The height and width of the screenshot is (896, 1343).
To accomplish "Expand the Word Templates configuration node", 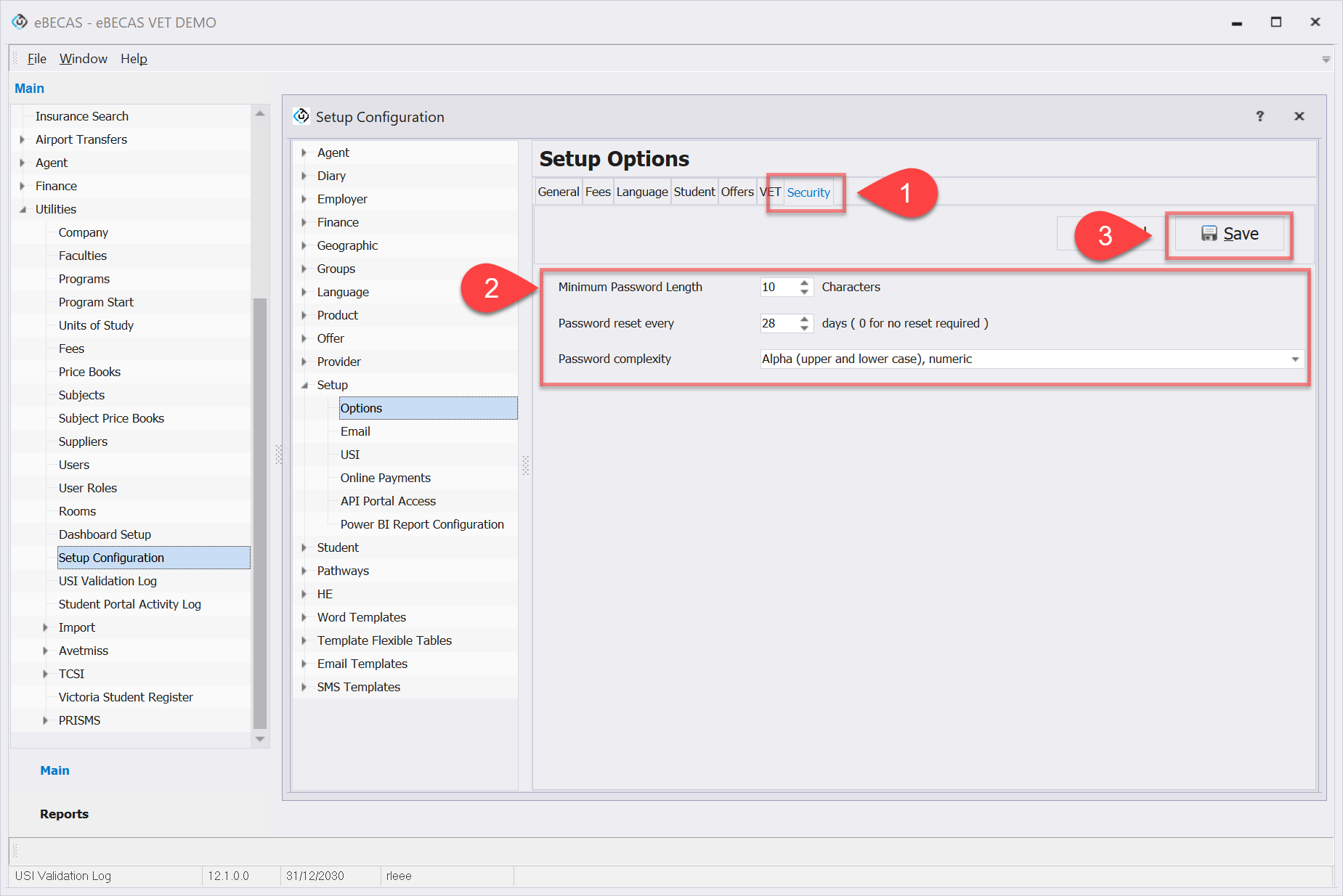I will [304, 617].
